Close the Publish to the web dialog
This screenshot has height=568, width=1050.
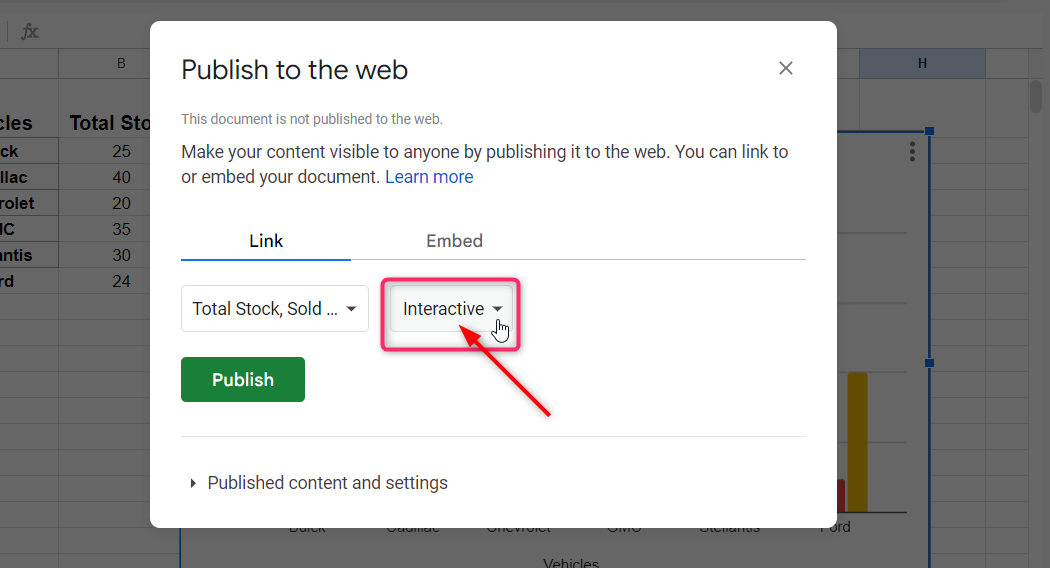(786, 68)
